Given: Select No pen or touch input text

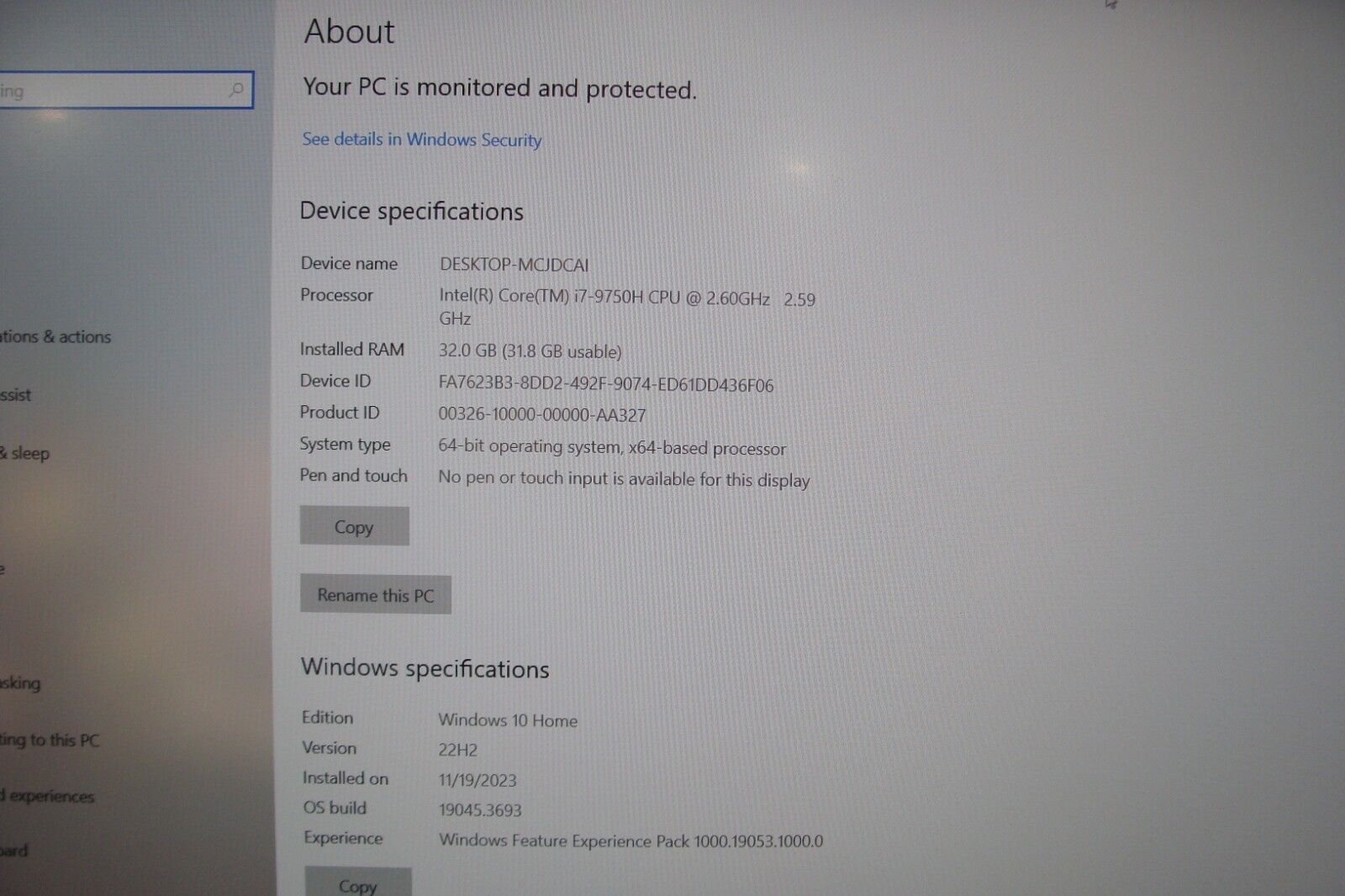Looking at the screenshot, I should (624, 479).
